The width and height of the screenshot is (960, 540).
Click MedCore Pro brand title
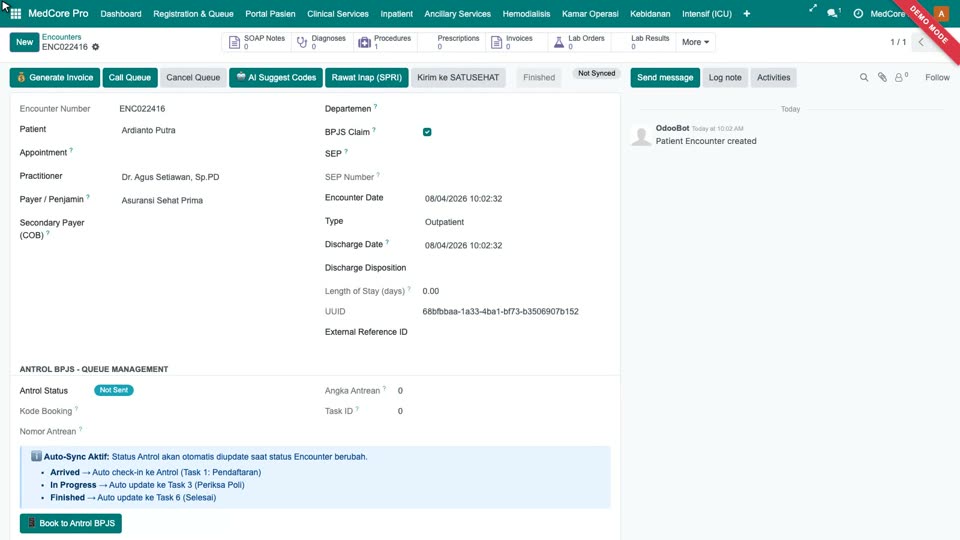[58, 13]
